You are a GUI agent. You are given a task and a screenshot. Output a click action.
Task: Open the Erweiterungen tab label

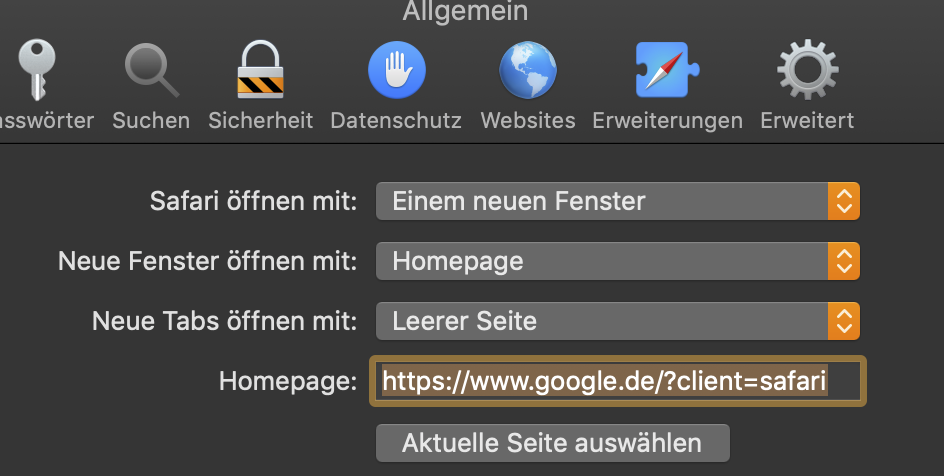667,121
